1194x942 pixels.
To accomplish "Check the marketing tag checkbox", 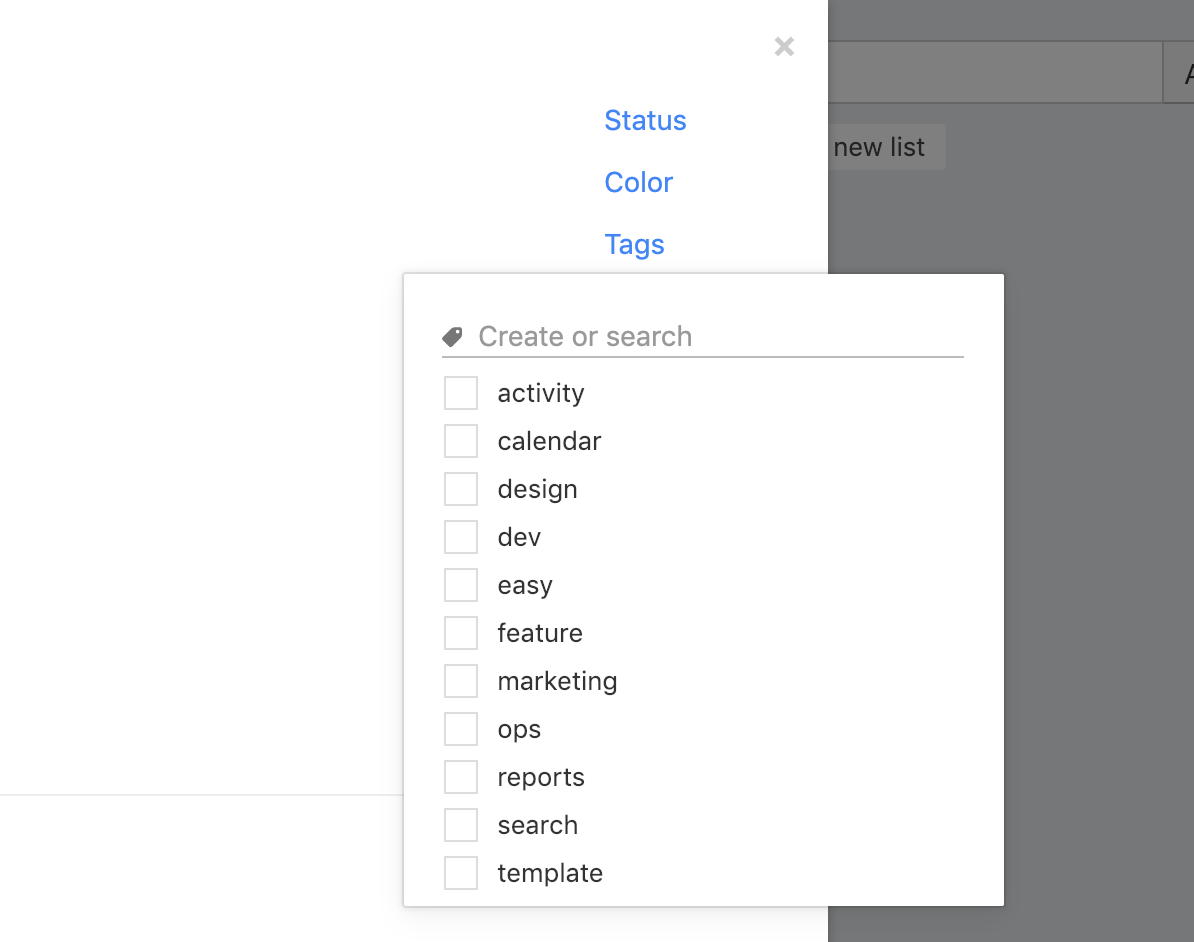I will [x=461, y=681].
